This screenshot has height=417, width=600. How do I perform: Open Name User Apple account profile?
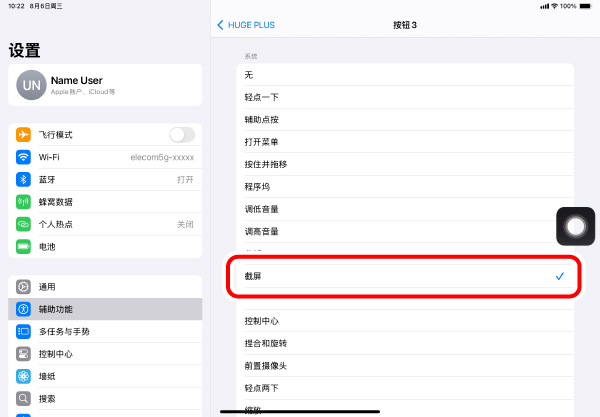(105, 85)
